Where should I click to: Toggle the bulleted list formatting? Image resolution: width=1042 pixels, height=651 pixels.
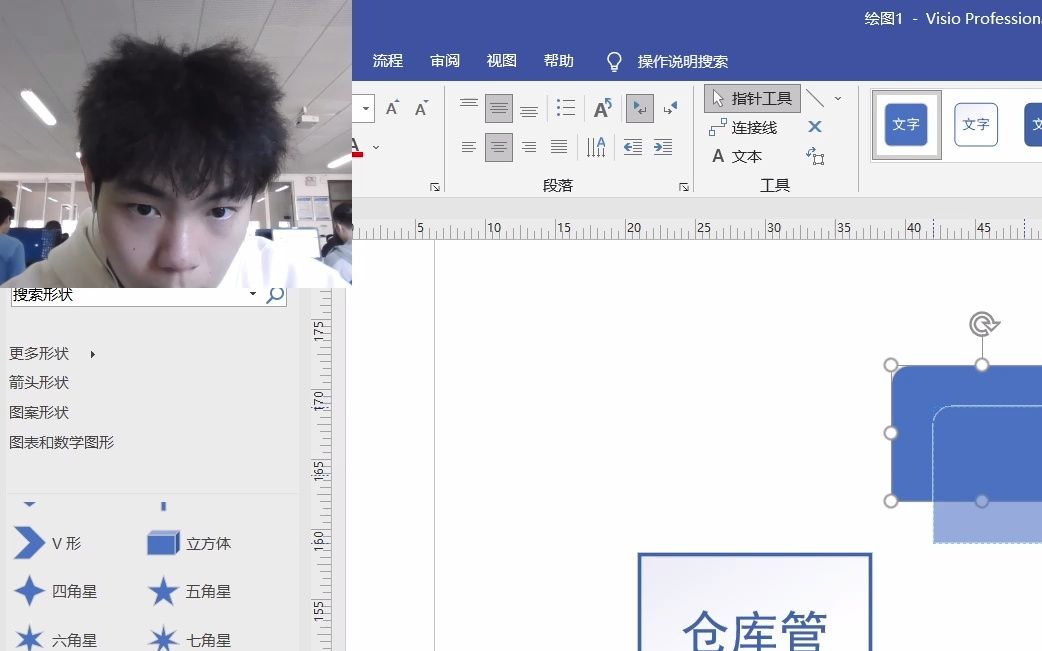point(566,107)
